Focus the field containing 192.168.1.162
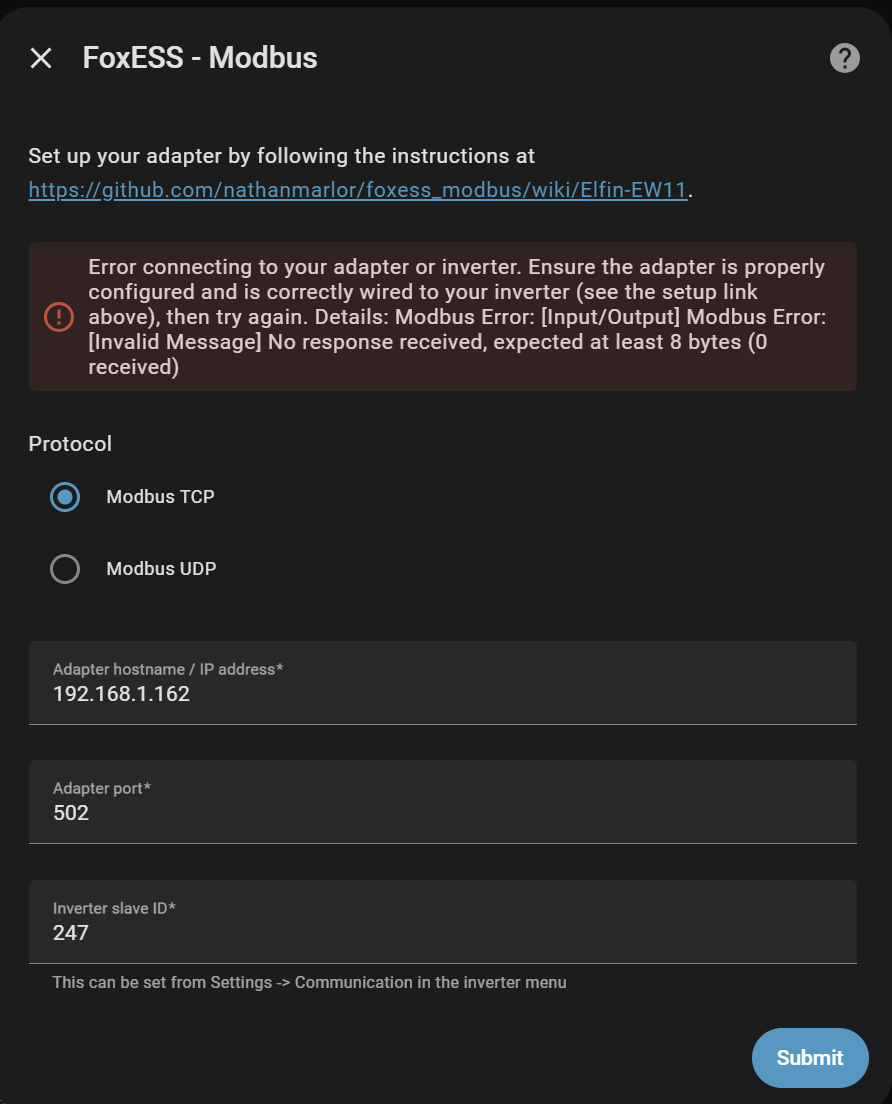Image resolution: width=892 pixels, height=1104 pixels. (442, 693)
